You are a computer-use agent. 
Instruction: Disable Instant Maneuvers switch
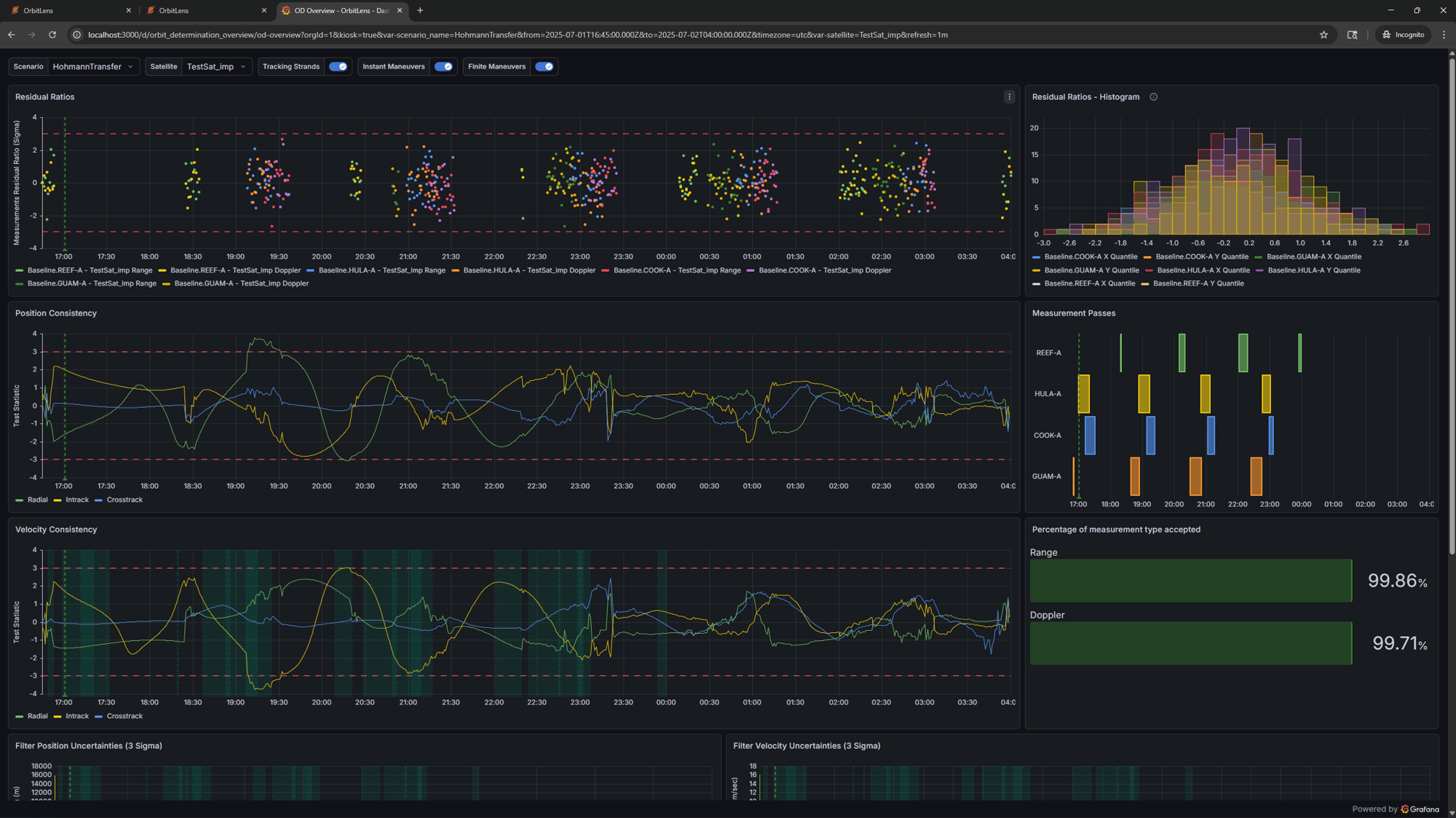pyautogui.click(x=443, y=66)
